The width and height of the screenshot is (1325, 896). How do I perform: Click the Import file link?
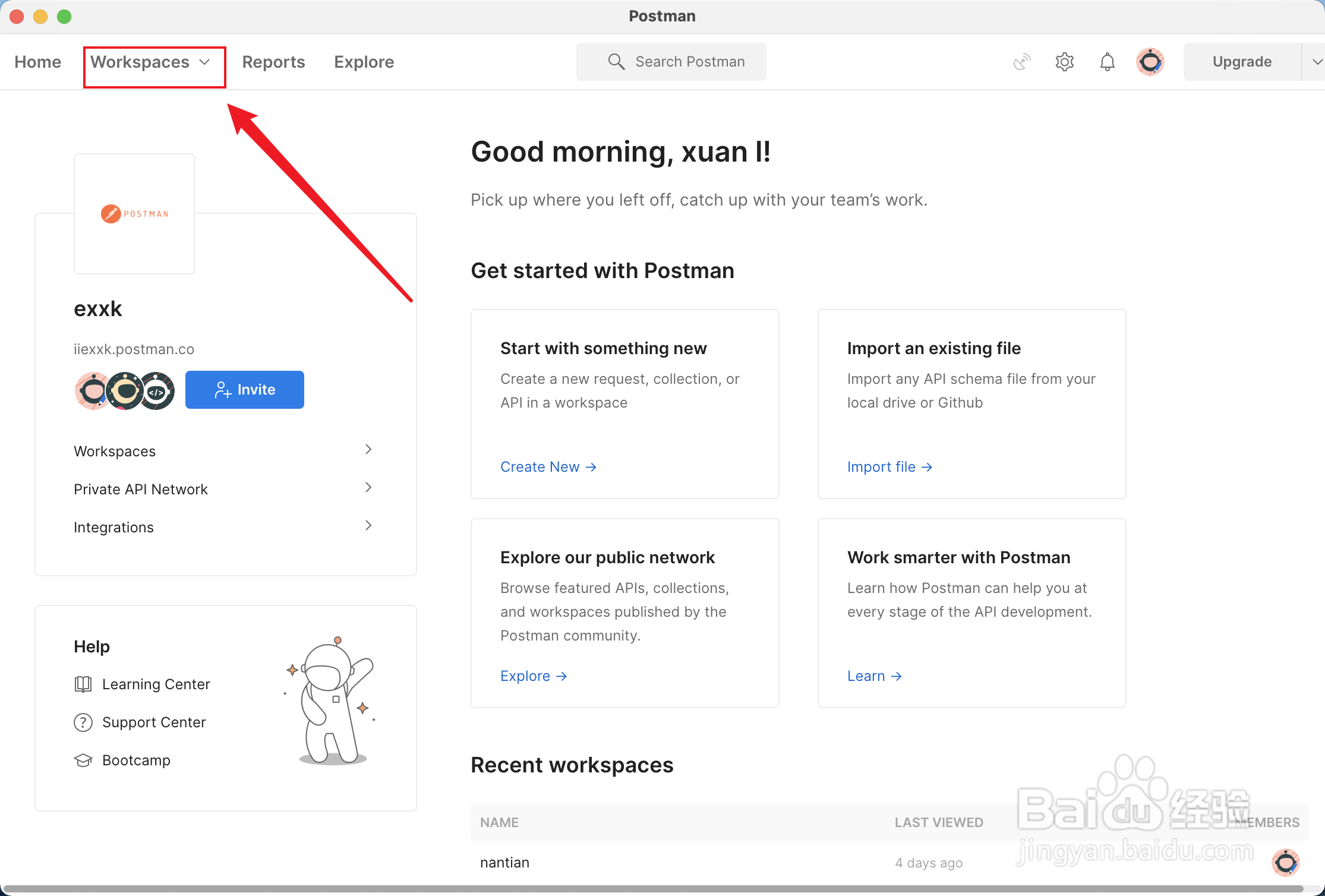pyautogui.click(x=889, y=467)
